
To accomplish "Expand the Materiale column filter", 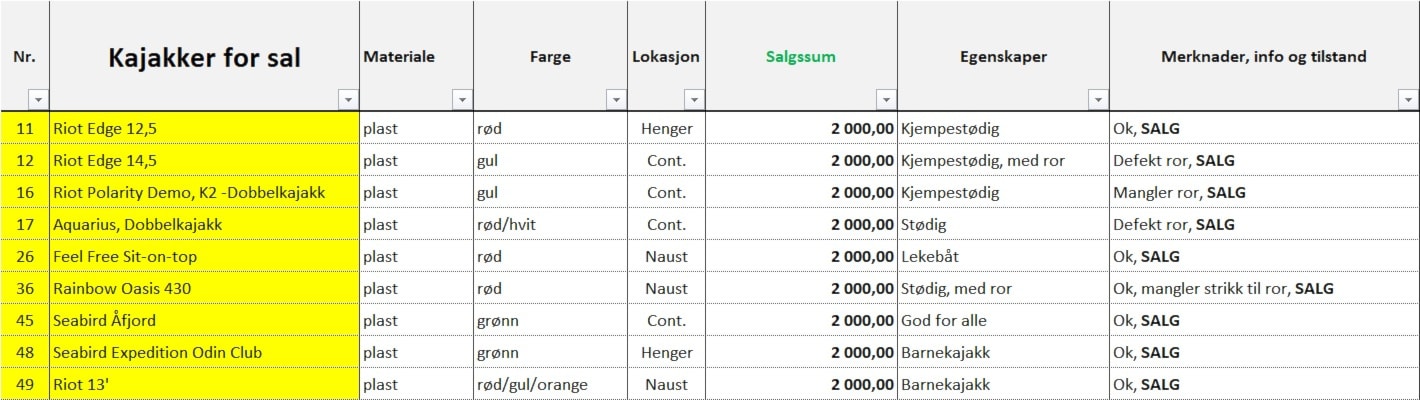I will coord(462,99).
